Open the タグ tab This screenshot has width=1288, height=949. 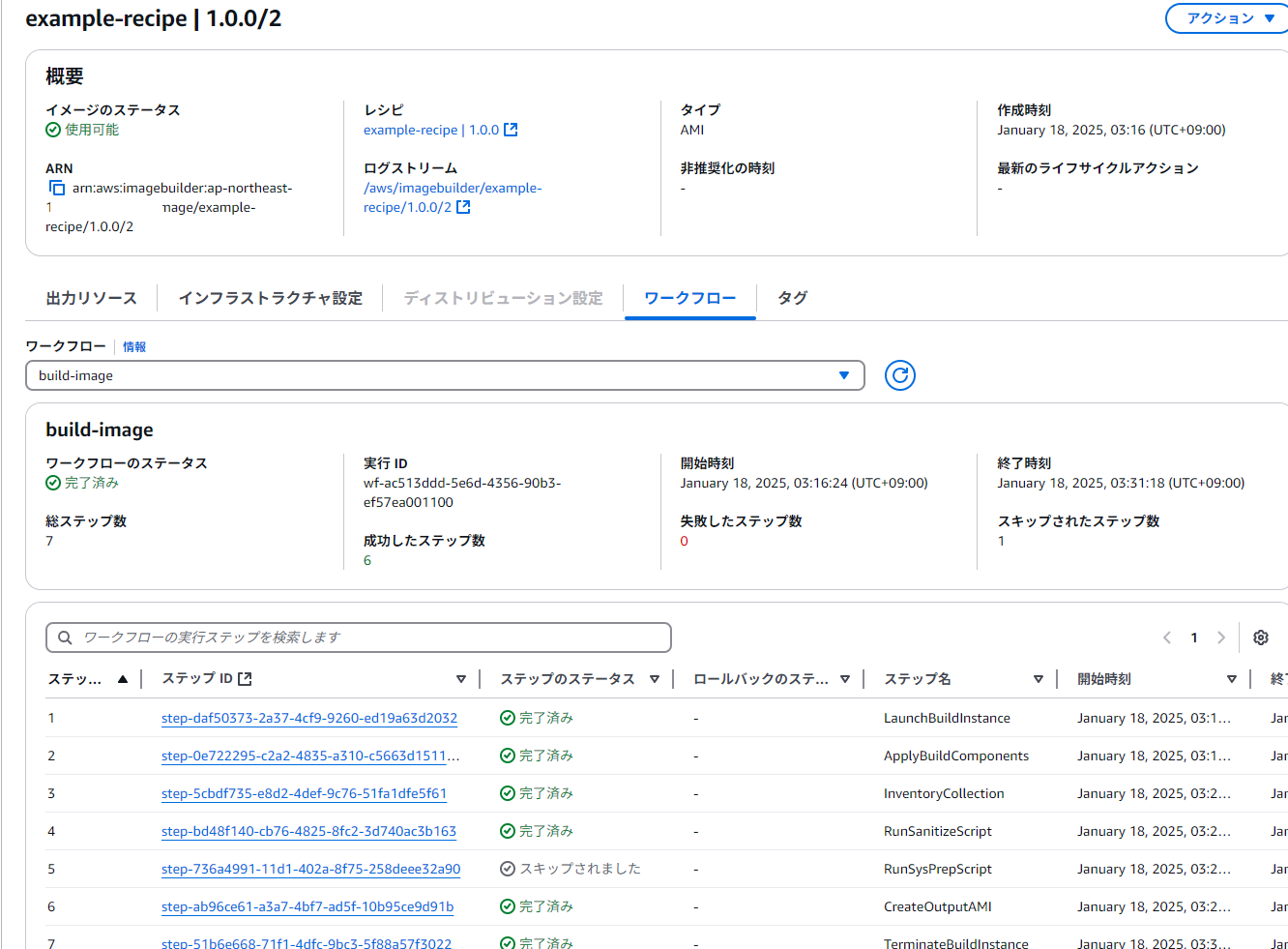coord(792,298)
